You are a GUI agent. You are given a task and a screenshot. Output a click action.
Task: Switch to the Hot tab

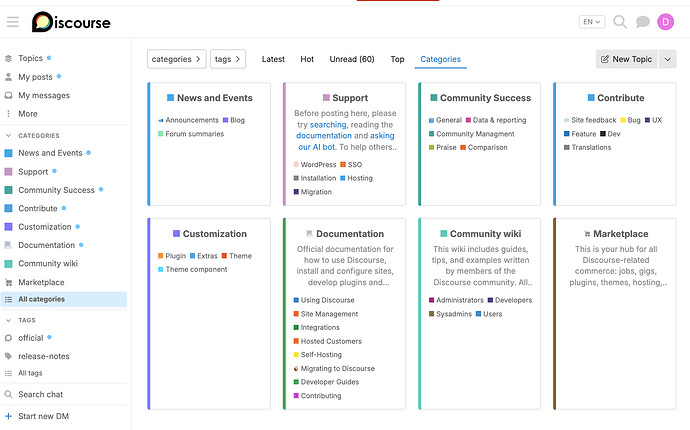(x=307, y=59)
